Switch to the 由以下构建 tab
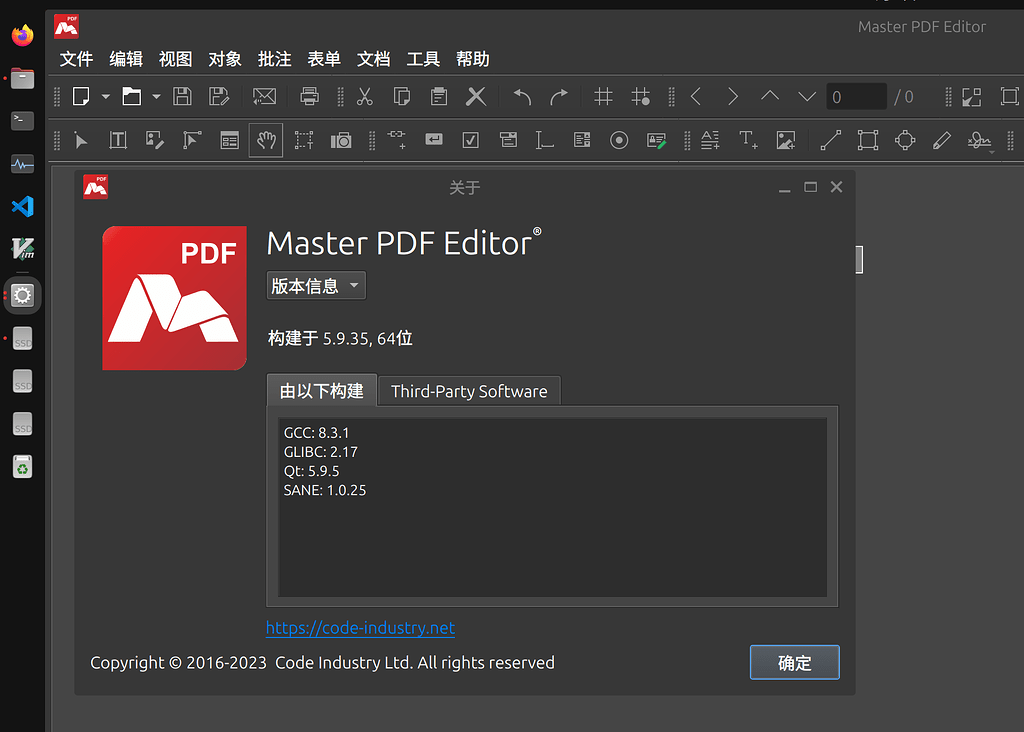 coord(321,391)
